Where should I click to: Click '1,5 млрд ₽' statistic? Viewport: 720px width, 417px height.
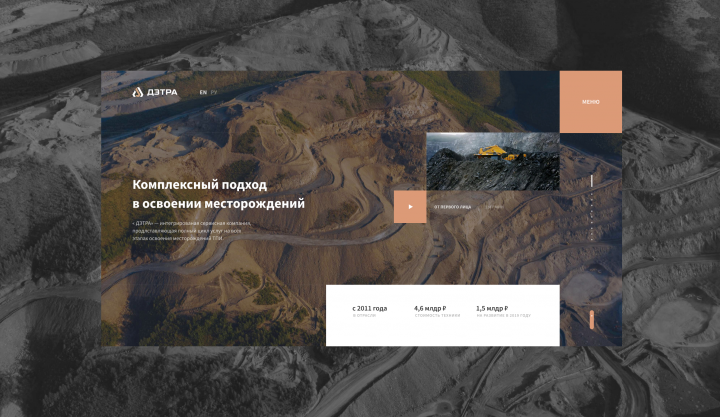click(492, 309)
